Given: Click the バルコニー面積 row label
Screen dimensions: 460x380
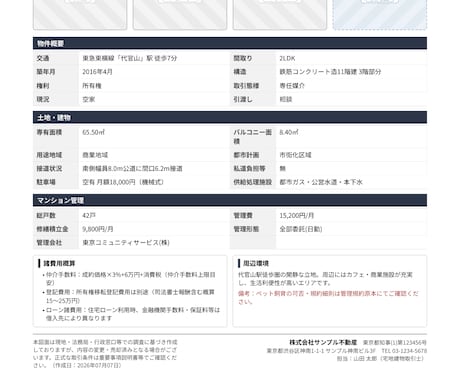Looking at the screenshot, I should [253, 137].
